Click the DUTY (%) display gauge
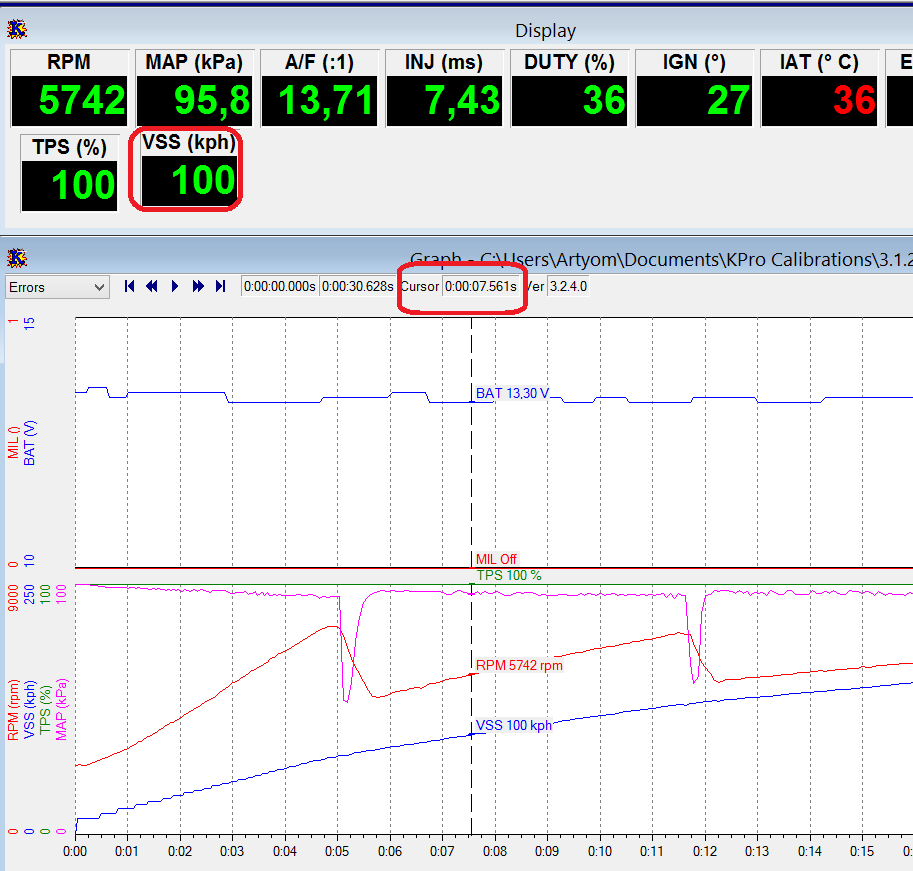Screen dimensions: 913x871 (569, 89)
